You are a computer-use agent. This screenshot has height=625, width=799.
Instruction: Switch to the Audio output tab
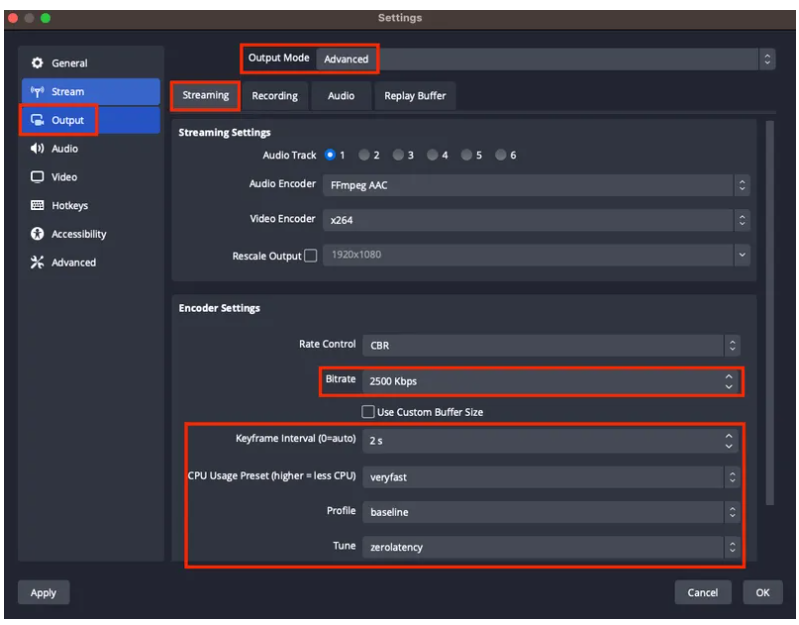tap(341, 96)
